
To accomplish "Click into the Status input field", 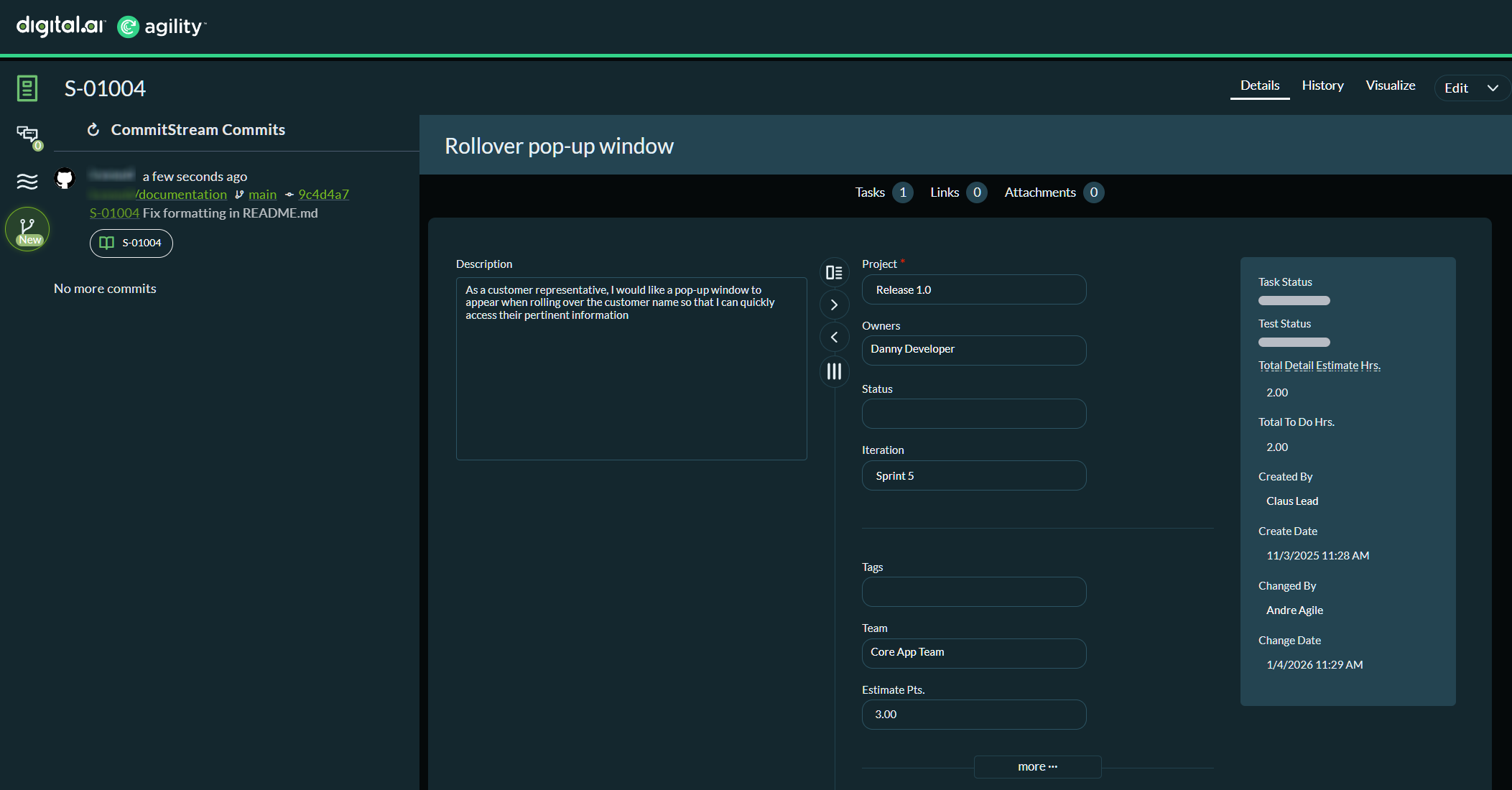I will coord(973,414).
